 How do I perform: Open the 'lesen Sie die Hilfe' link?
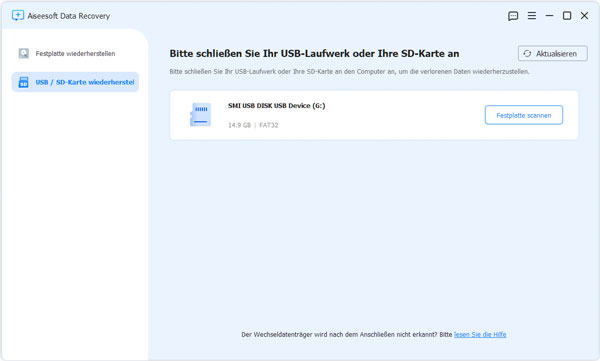pyautogui.click(x=480, y=334)
